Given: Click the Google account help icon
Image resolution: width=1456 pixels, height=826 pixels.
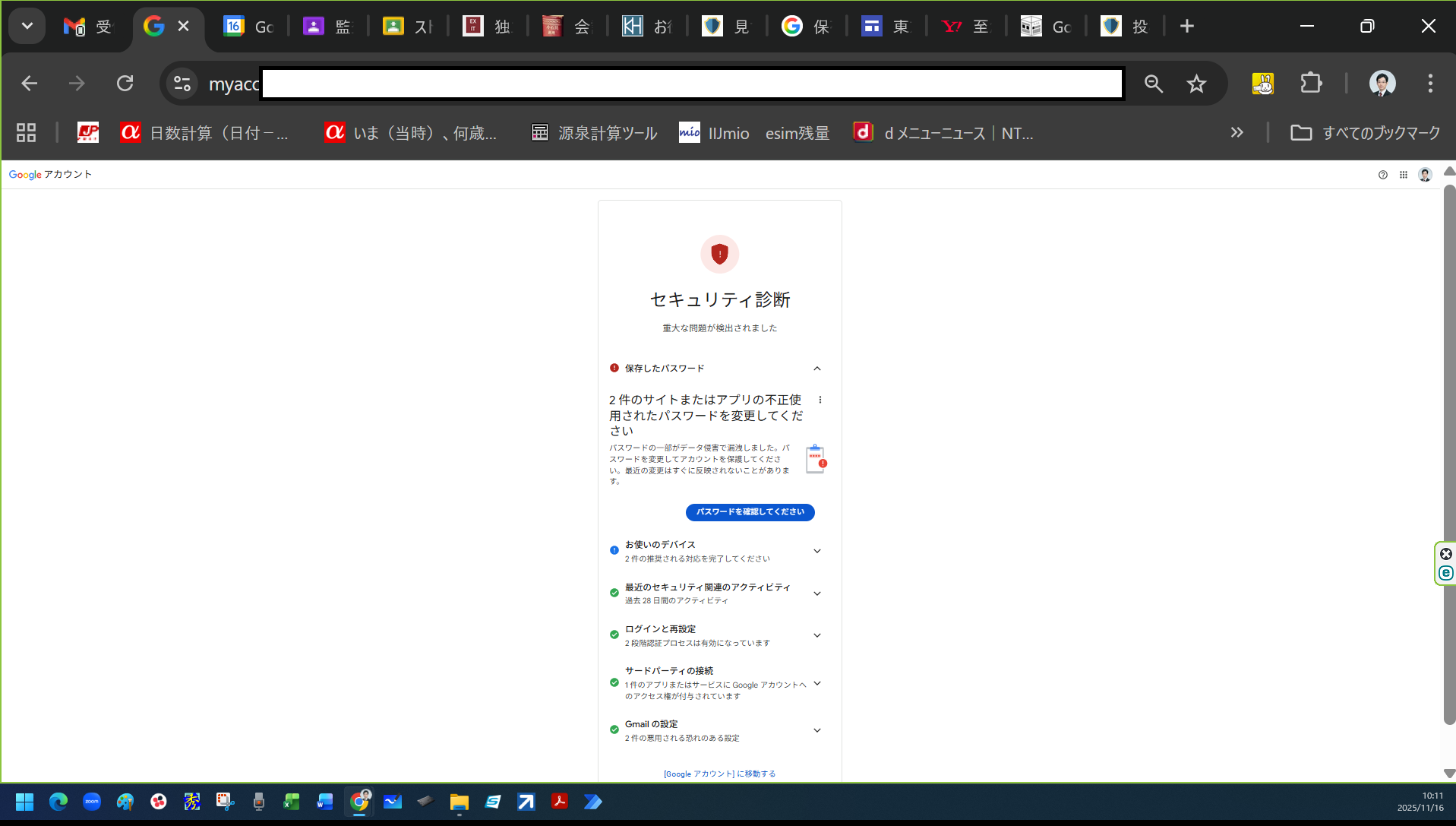Looking at the screenshot, I should [x=1382, y=175].
